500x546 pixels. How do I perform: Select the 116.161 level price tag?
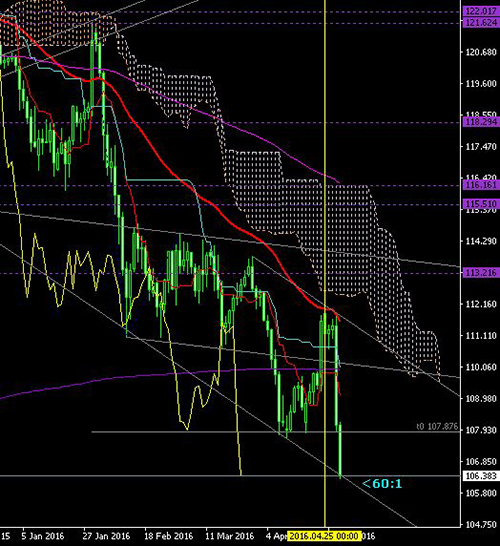point(481,185)
